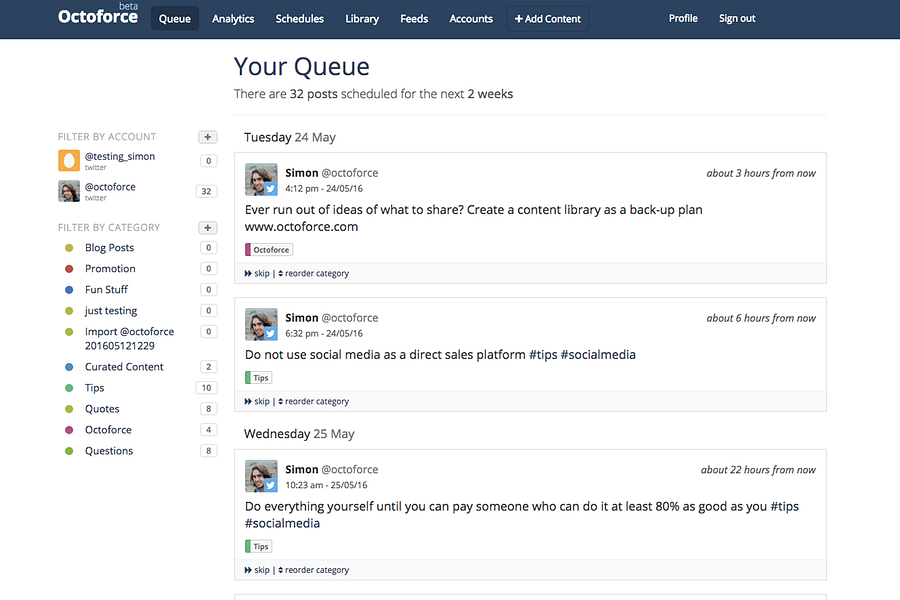
Task: Click the @testing_simon egg avatar
Action: click(69, 161)
